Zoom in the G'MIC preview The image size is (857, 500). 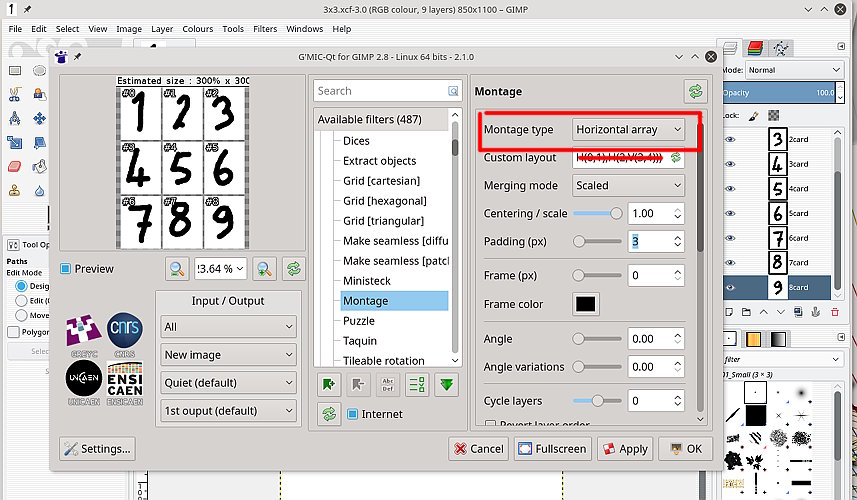(x=265, y=269)
